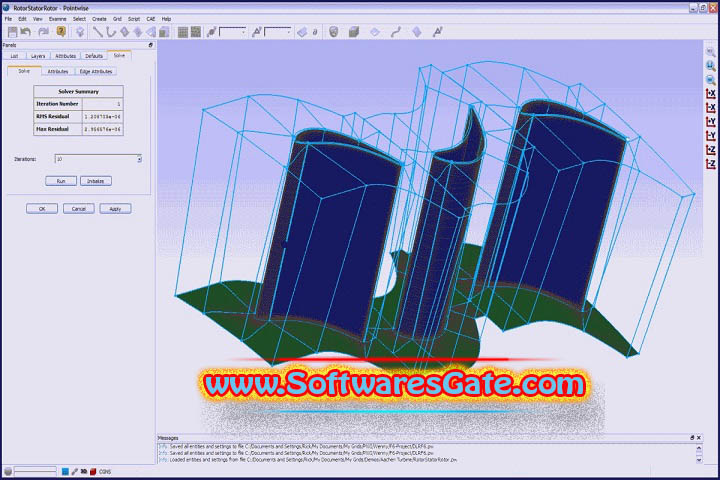Click the straight line curve tool icon
The width and height of the screenshot is (720, 480).
97,32
